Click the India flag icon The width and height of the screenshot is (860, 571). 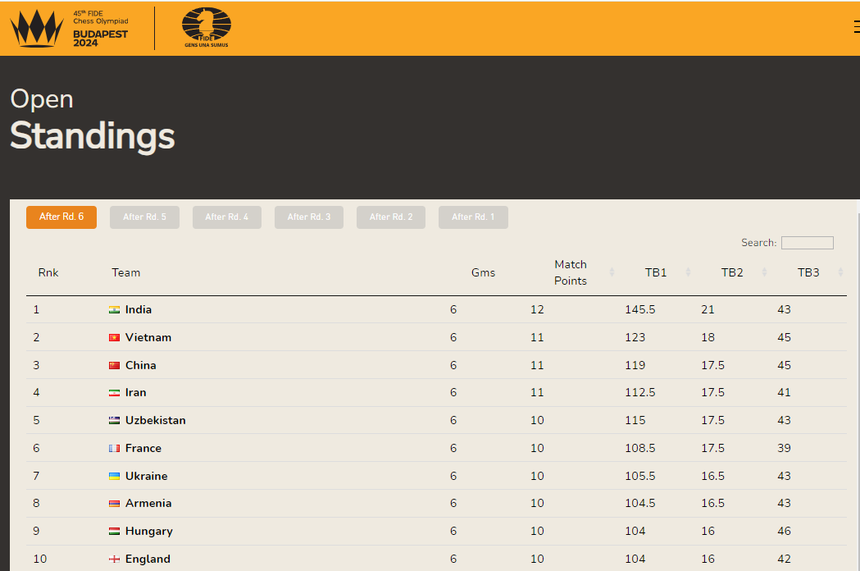coord(114,310)
